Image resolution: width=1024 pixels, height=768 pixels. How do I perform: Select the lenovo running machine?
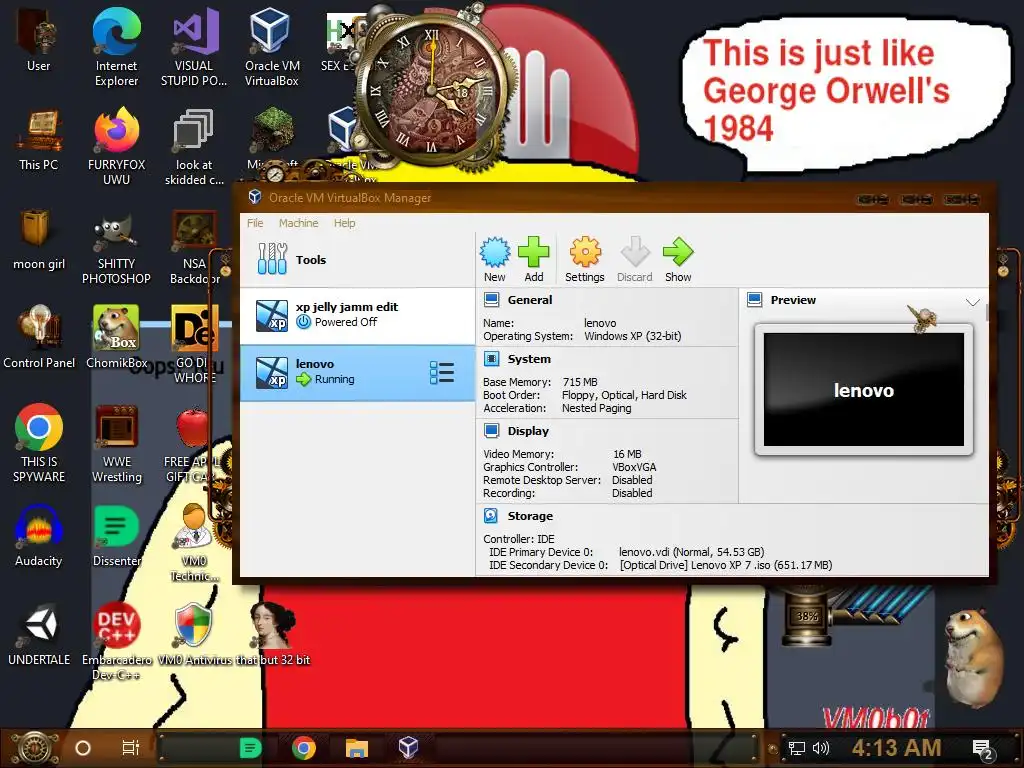pyautogui.click(x=357, y=372)
